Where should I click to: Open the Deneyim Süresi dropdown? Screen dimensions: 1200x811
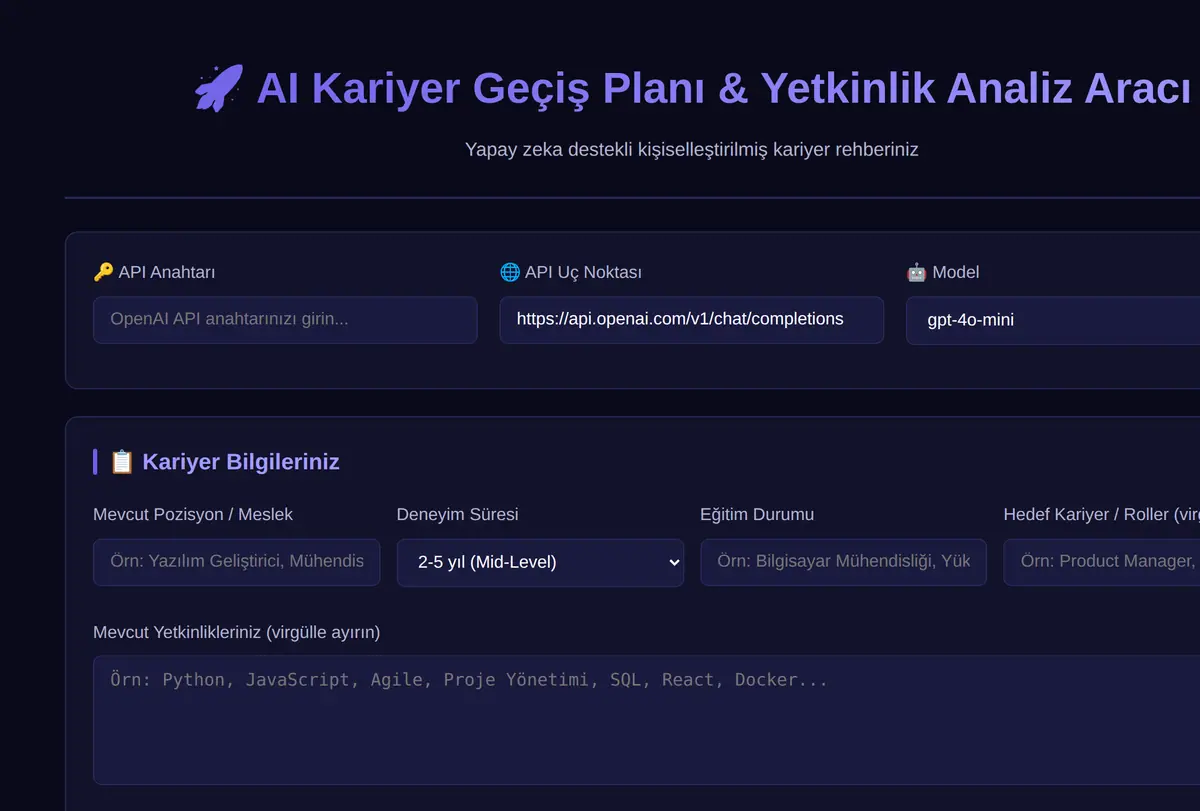click(x=540, y=562)
